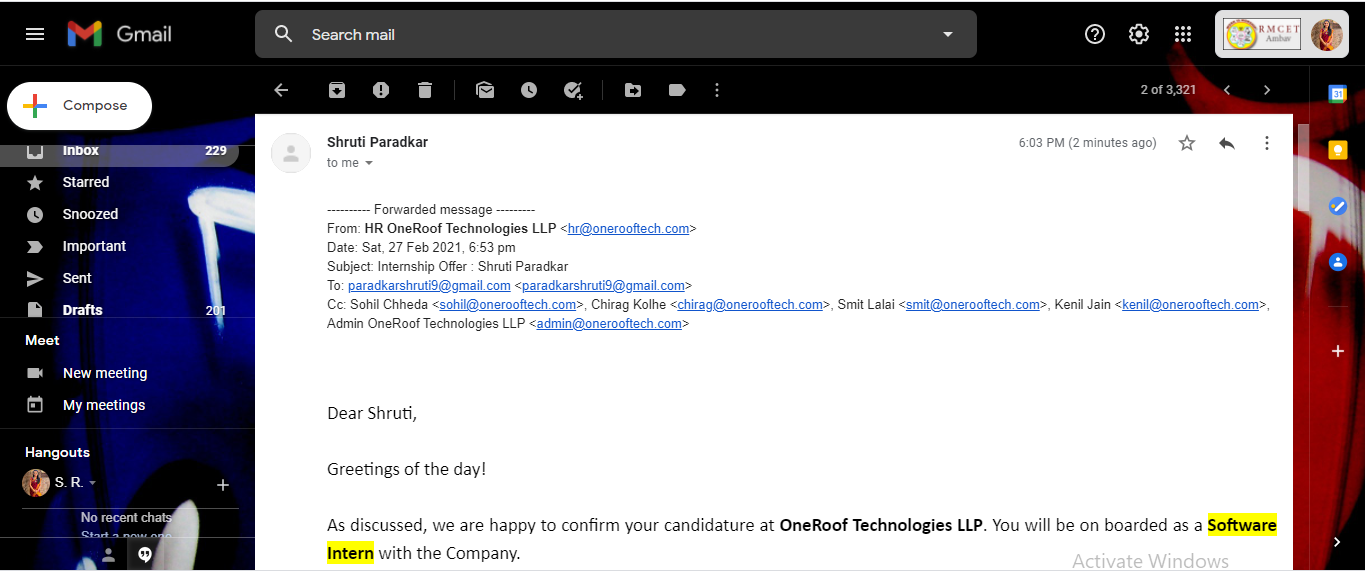Open Google Calendar in the side panel

tap(1337, 93)
